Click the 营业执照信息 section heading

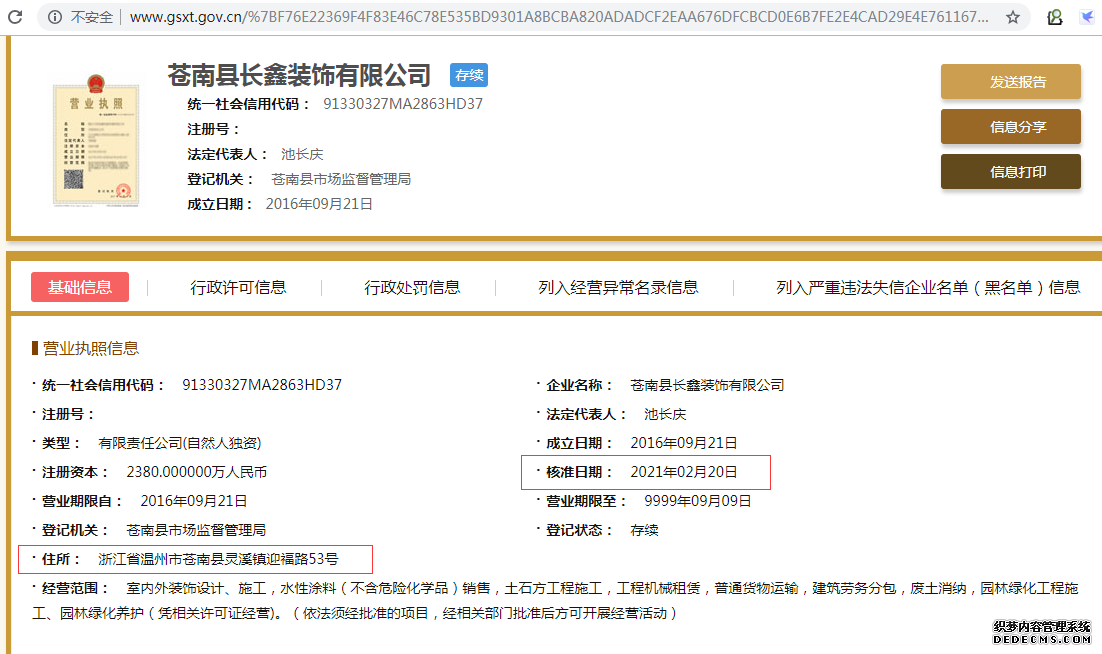[90, 348]
